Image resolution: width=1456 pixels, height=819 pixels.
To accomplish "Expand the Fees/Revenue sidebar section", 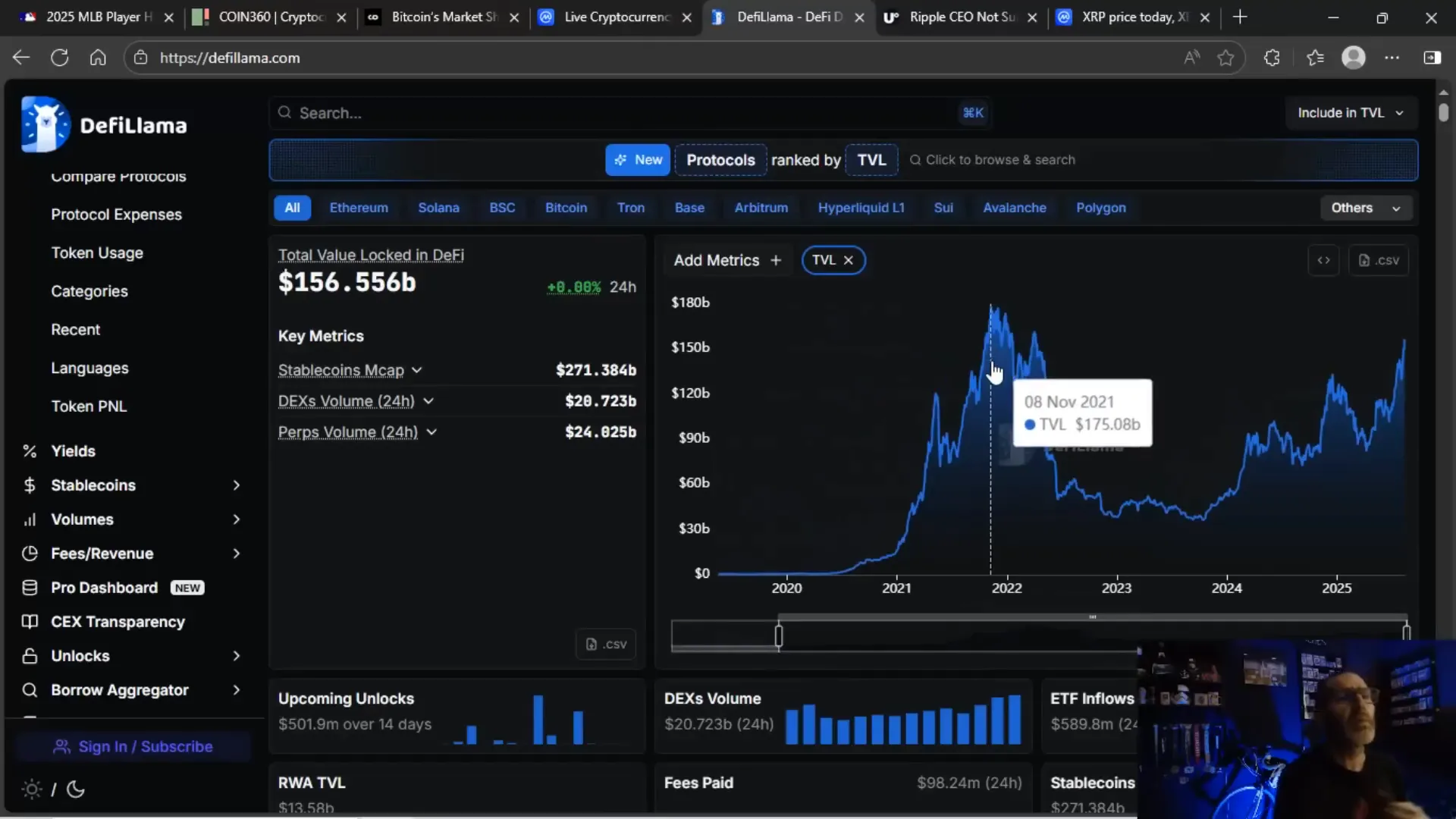I will coord(236,554).
